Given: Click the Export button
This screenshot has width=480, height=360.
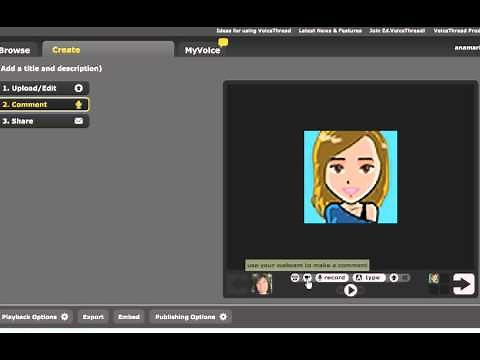Looking at the screenshot, I should tap(93, 317).
